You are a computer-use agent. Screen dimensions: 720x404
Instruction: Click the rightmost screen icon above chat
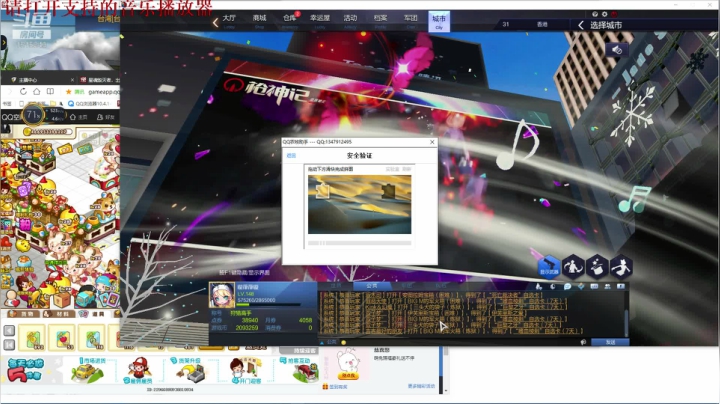click(621, 286)
